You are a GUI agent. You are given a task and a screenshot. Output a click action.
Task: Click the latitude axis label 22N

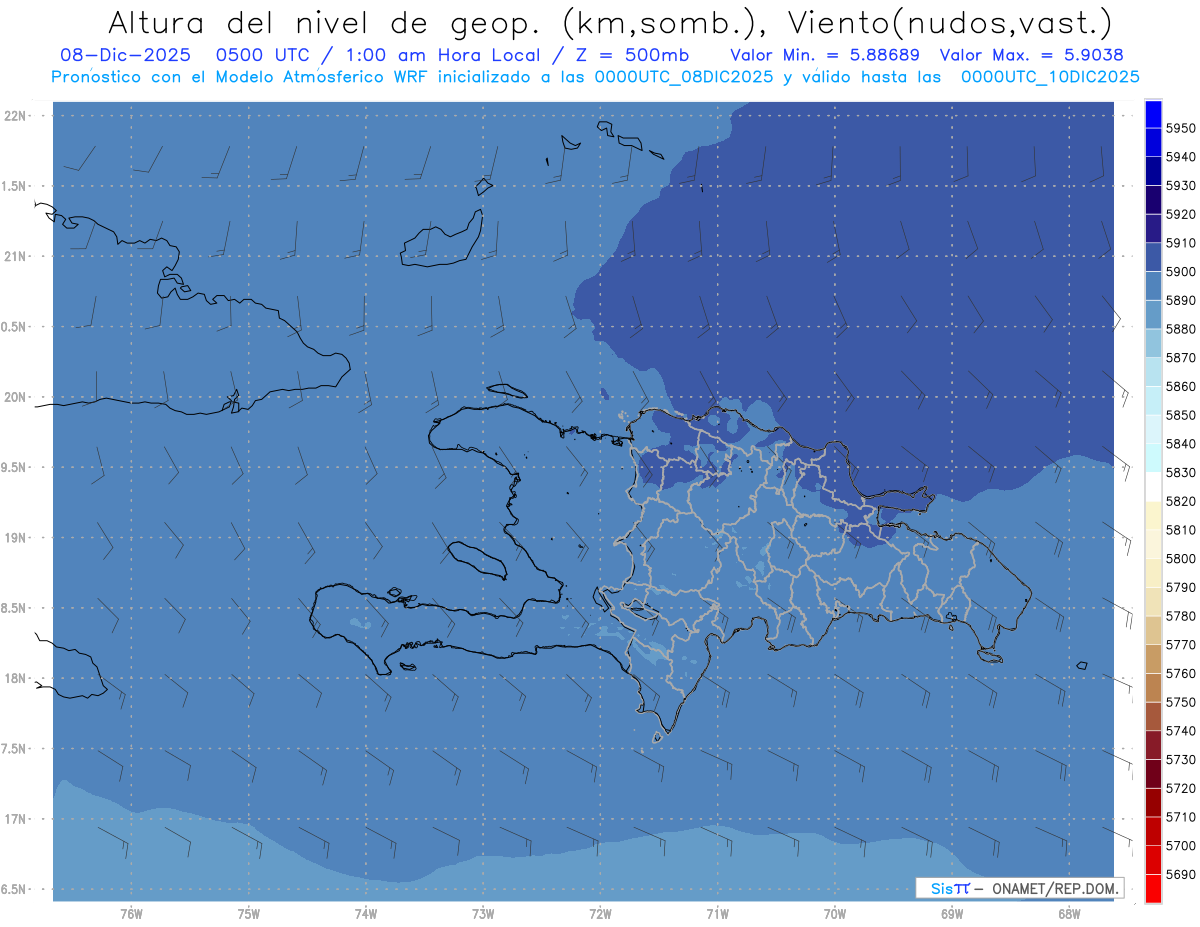(15, 116)
